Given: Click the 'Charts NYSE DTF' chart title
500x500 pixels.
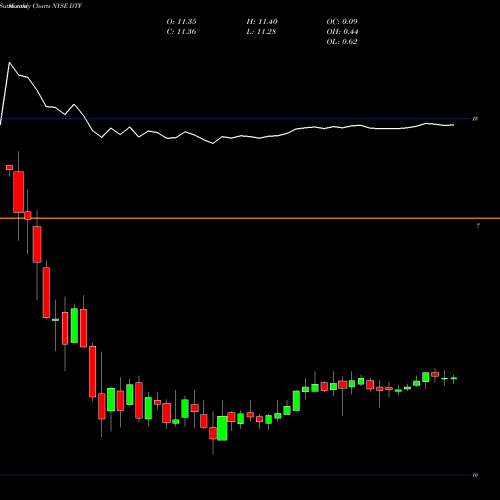Looking at the screenshot, I should point(57,6).
